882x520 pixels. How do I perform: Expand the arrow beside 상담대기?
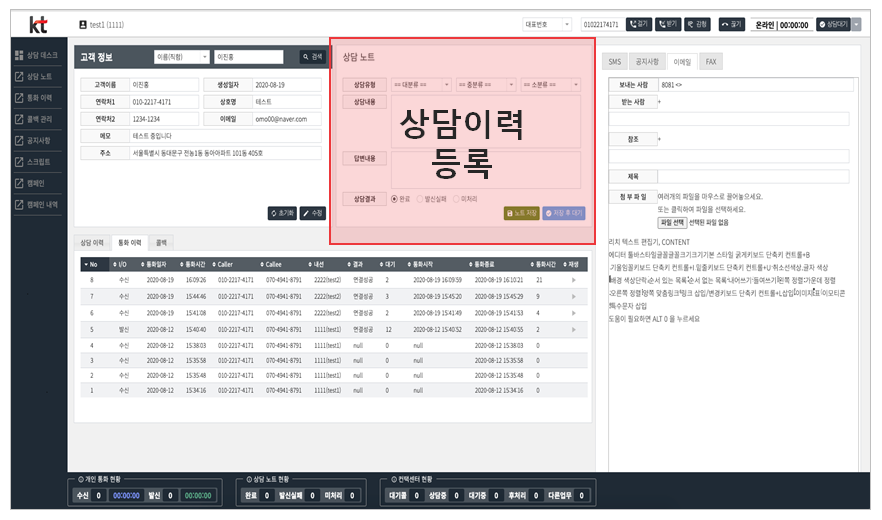pos(856,24)
